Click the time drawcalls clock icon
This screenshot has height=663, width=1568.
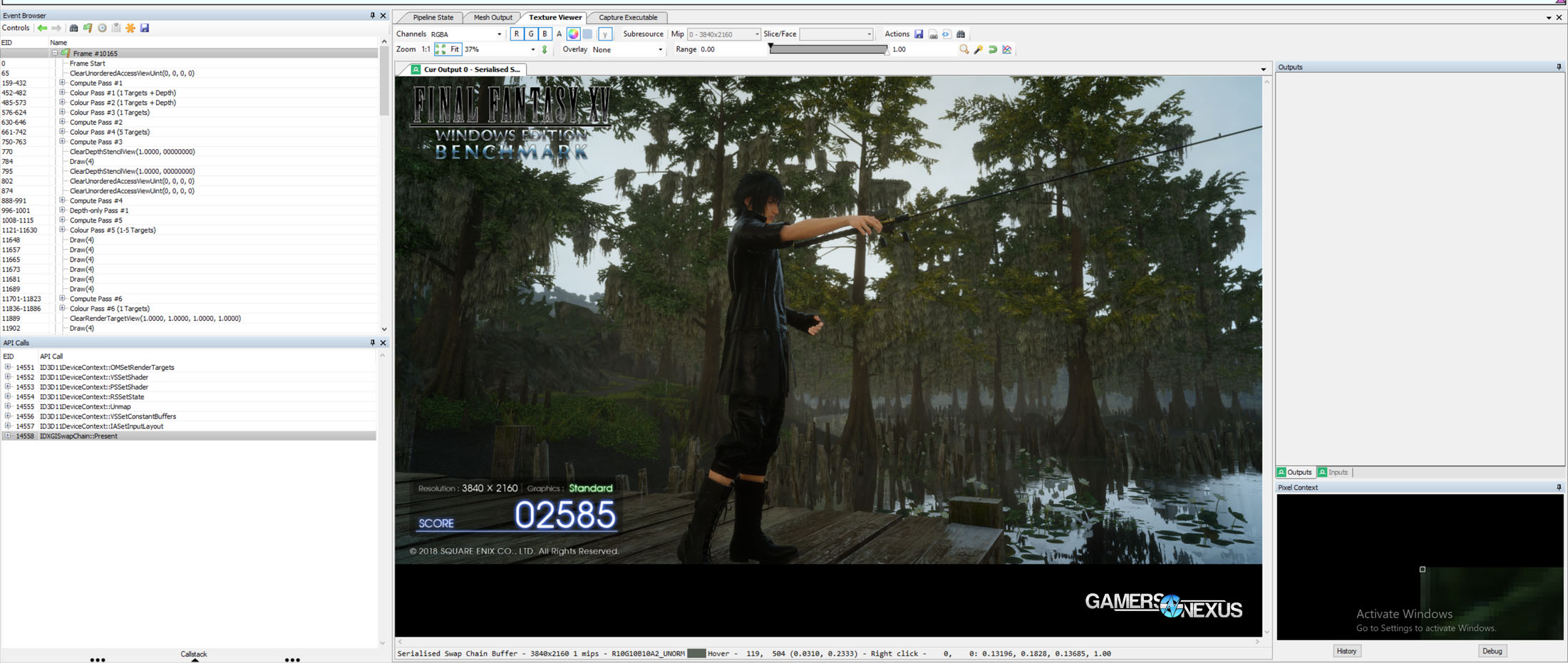[102, 28]
